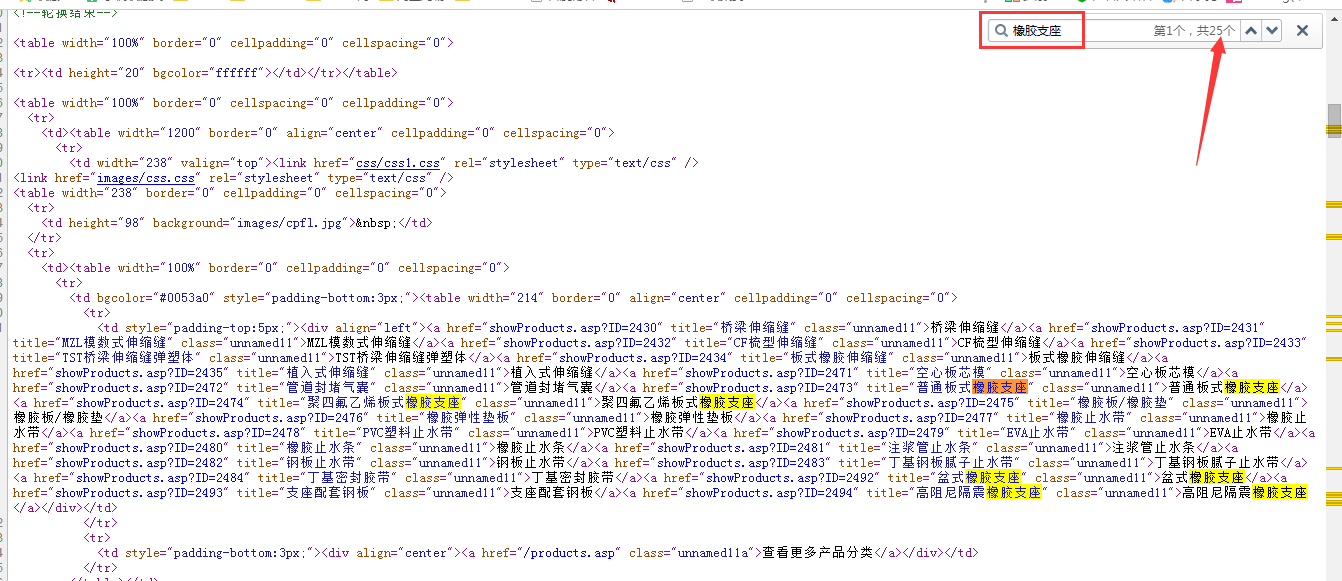Screen dimensions: 1342x581
Task: Click the orange current-match highlight 橡胶支座
Action: [999, 388]
